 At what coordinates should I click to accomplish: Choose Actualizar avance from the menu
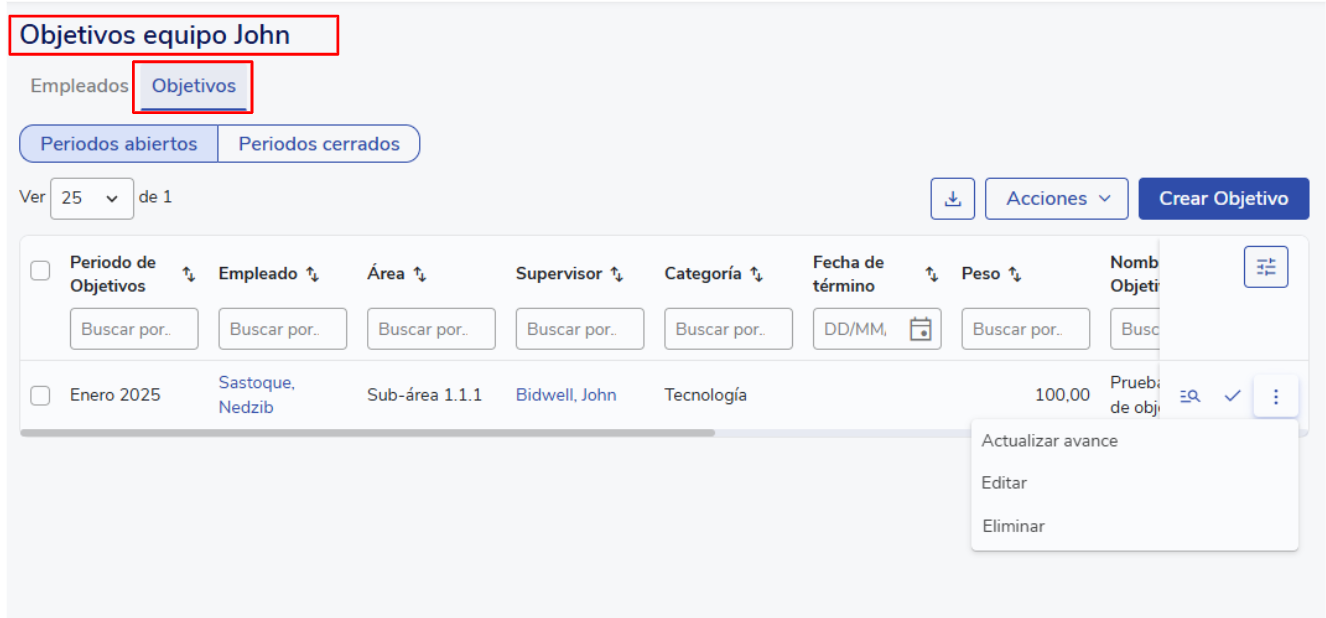[x=1049, y=441]
